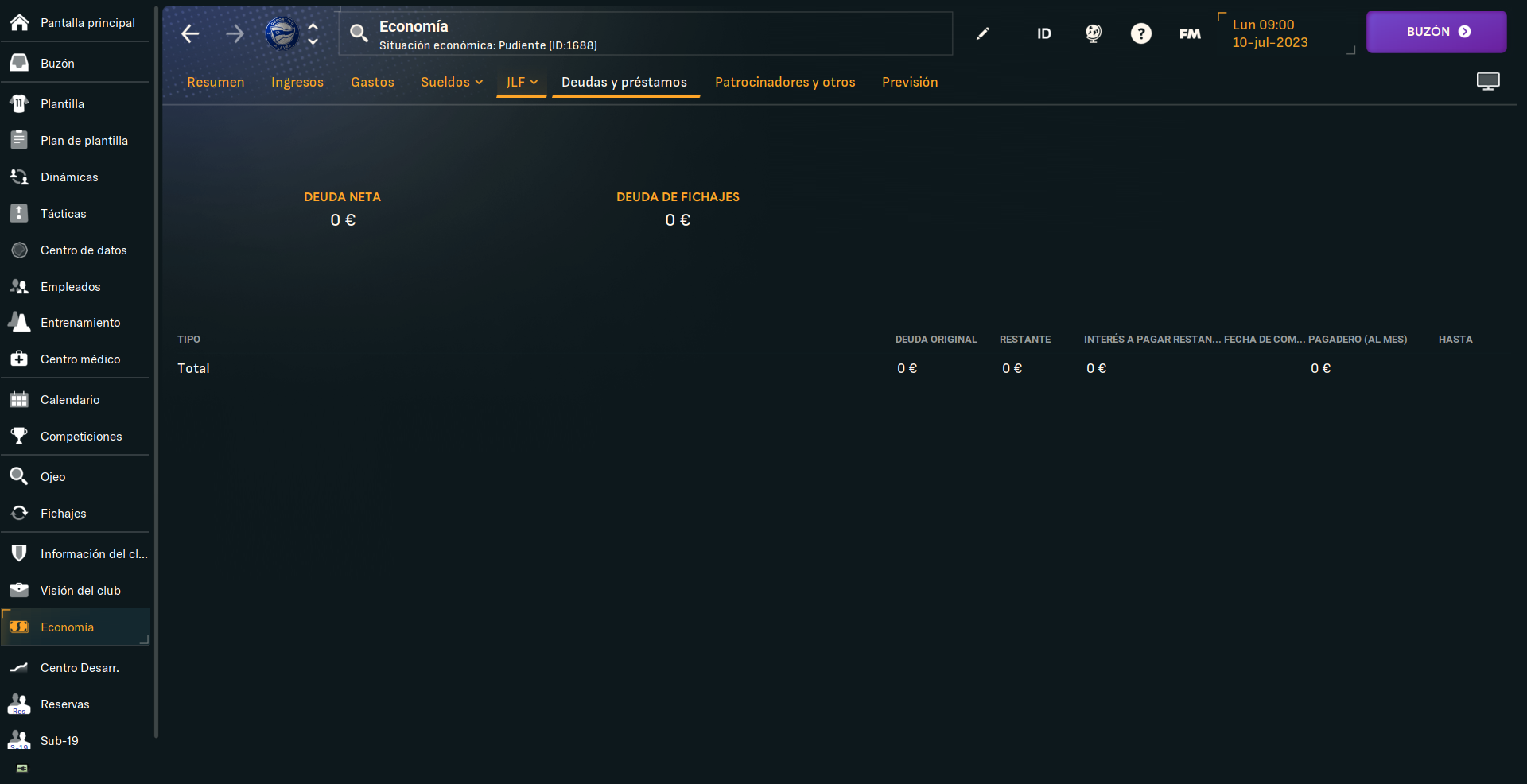This screenshot has height=784, width=1527.
Task: Open Plan de plantilla icon
Action: (x=19, y=140)
